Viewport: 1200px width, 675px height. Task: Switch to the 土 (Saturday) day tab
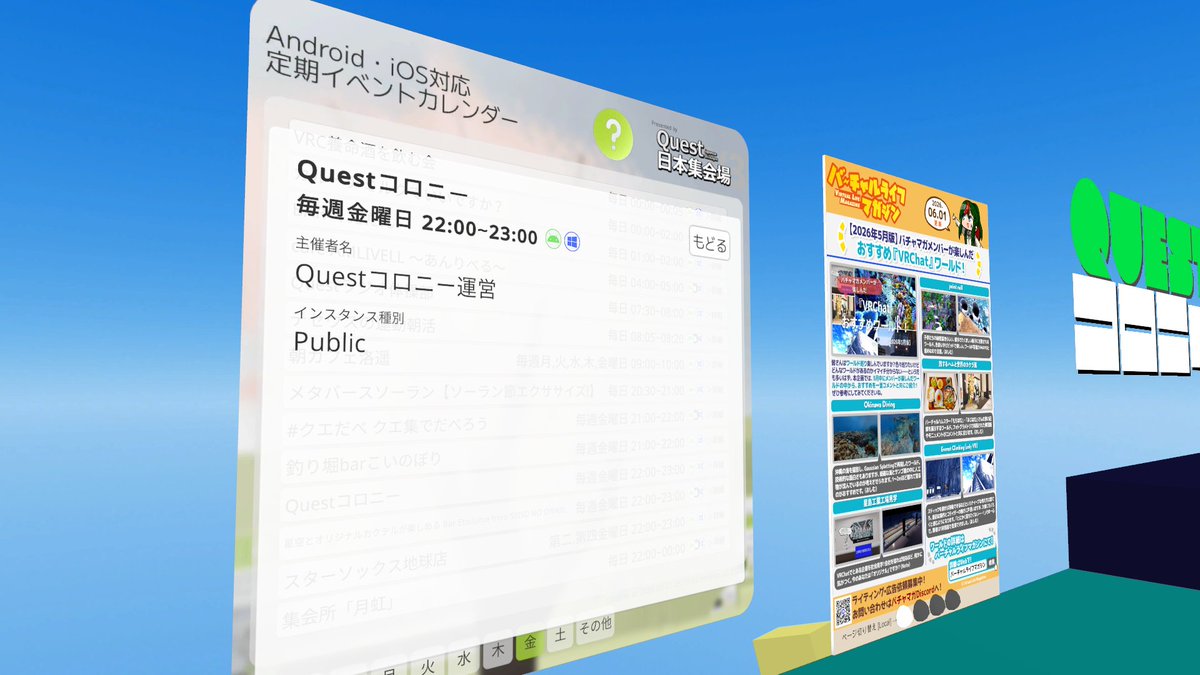pos(561,634)
